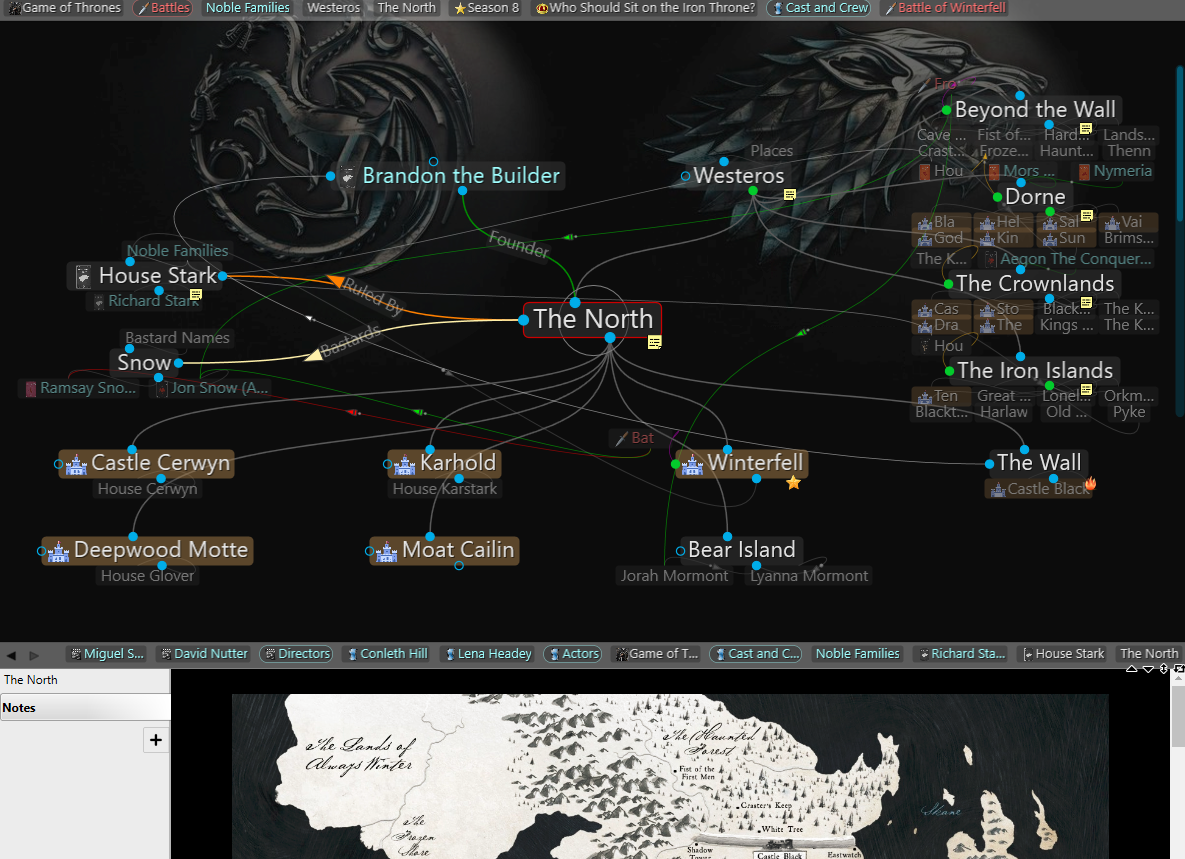Open the Season 8 pin in top bar
The image size is (1185, 859).
pos(487,8)
